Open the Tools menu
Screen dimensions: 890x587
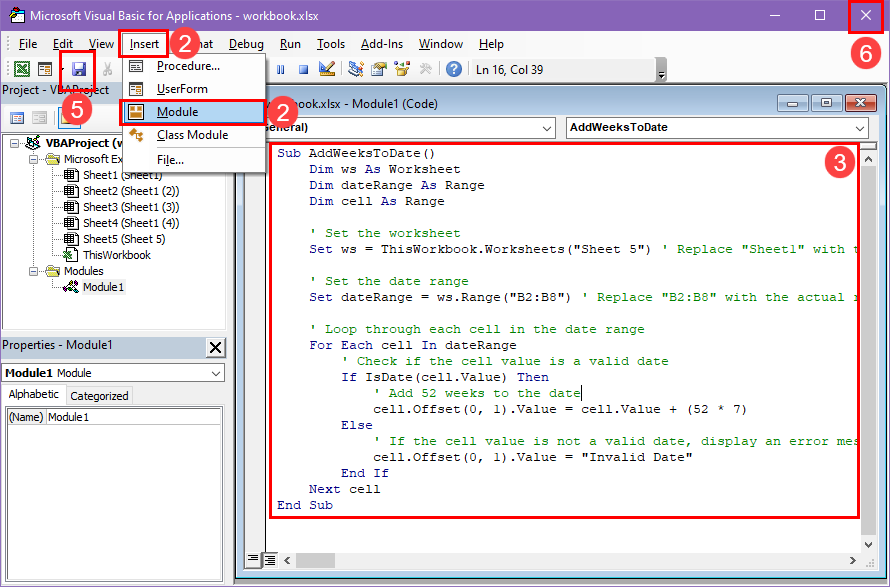330,44
